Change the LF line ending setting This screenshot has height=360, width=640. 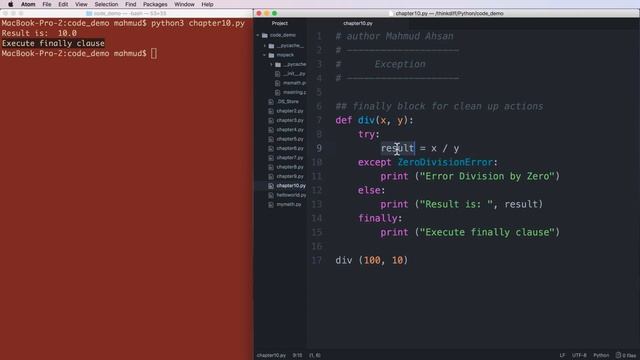pos(562,356)
